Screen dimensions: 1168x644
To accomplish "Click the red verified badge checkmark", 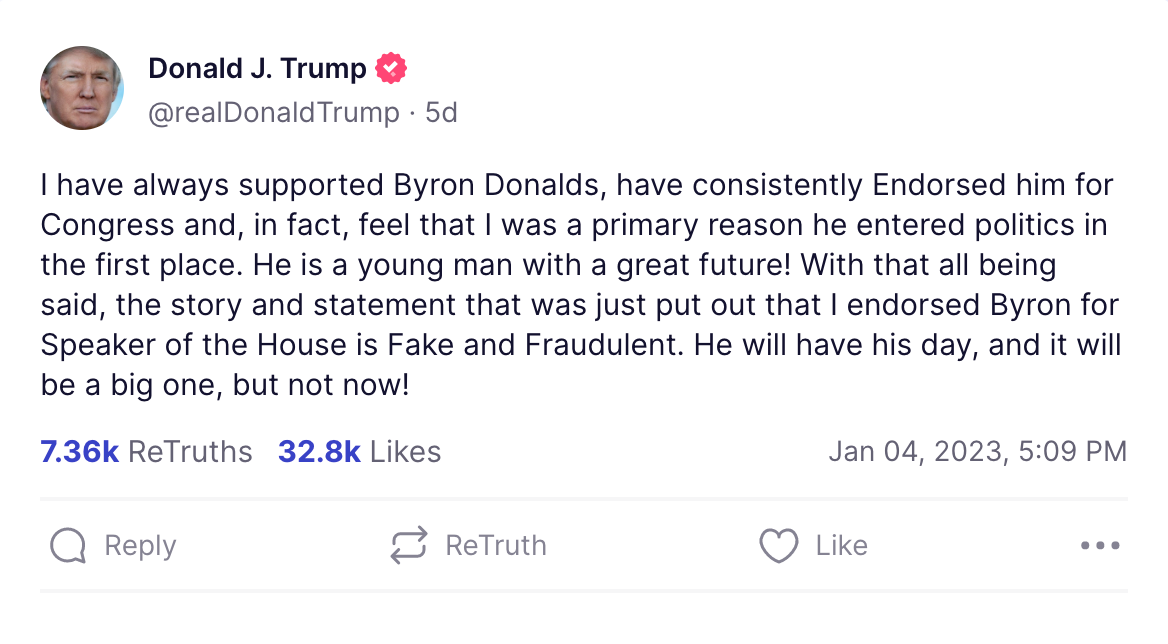I will [391, 68].
